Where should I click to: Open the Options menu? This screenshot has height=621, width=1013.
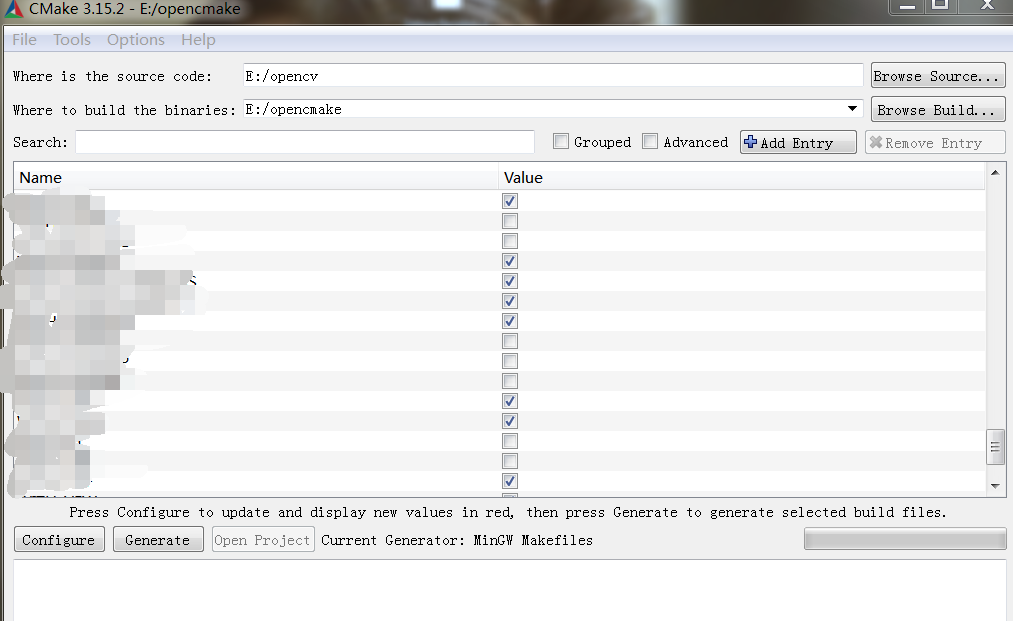coord(135,39)
